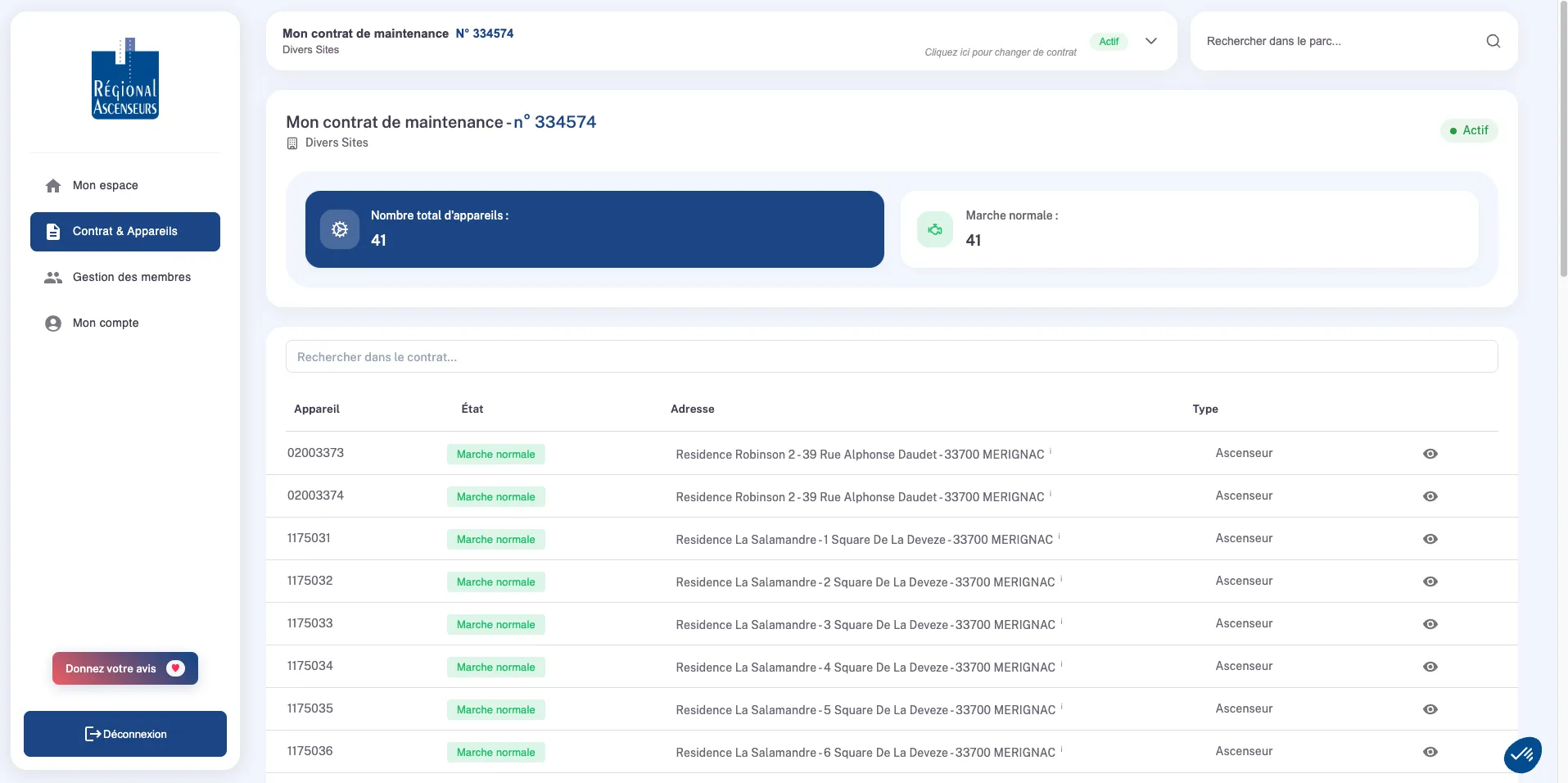Viewport: 1568px width, 783px height.
Task: Click the Déconnexion button
Action: pyautogui.click(x=124, y=734)
